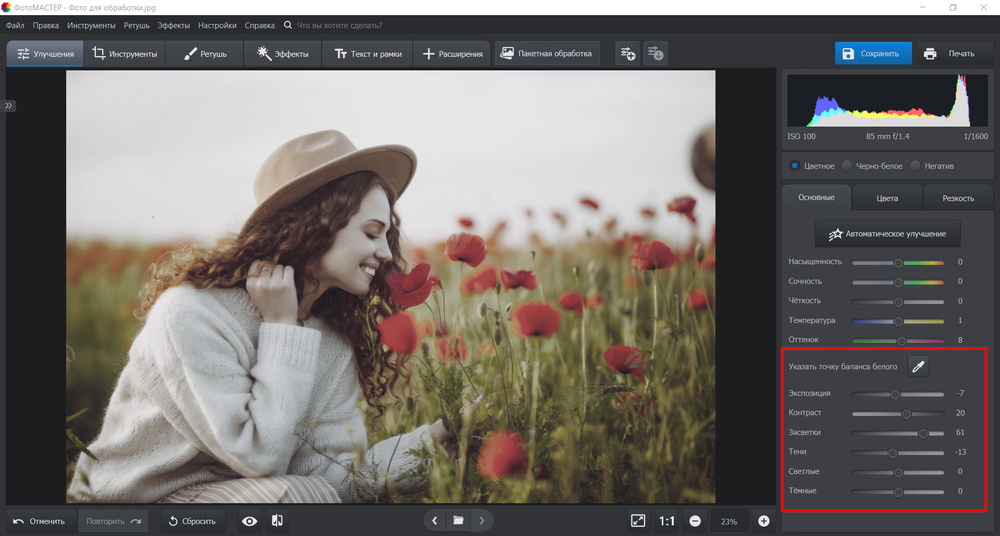Toggle the eye preview icon
The image size is (1000, 536).
tap(249, 521)
